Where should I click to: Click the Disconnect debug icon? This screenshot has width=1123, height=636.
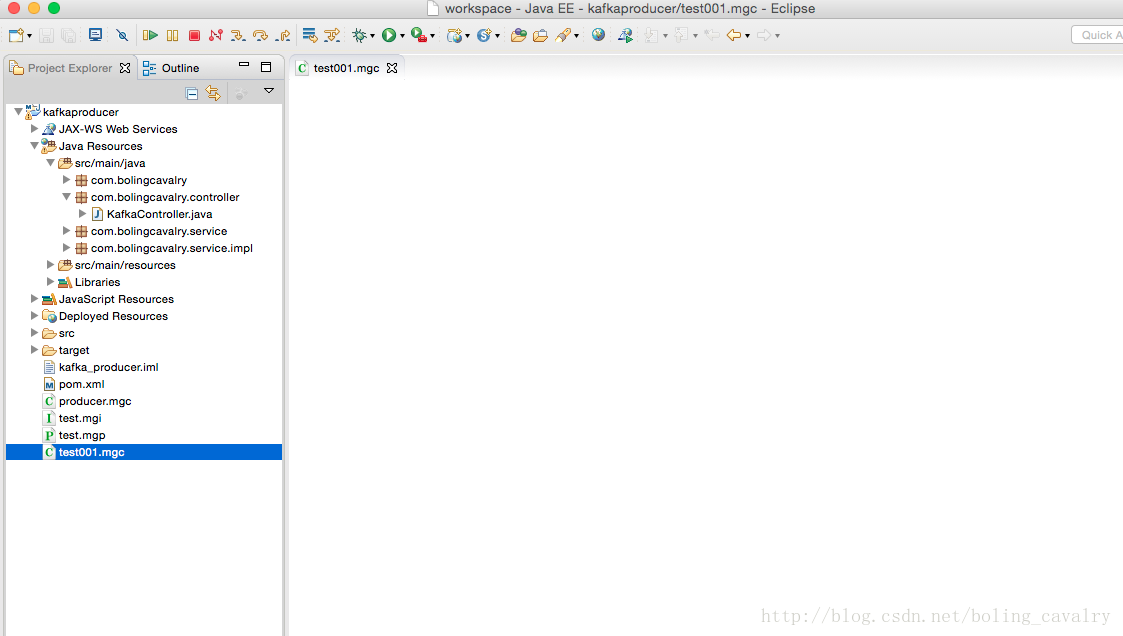pos(216,35)
